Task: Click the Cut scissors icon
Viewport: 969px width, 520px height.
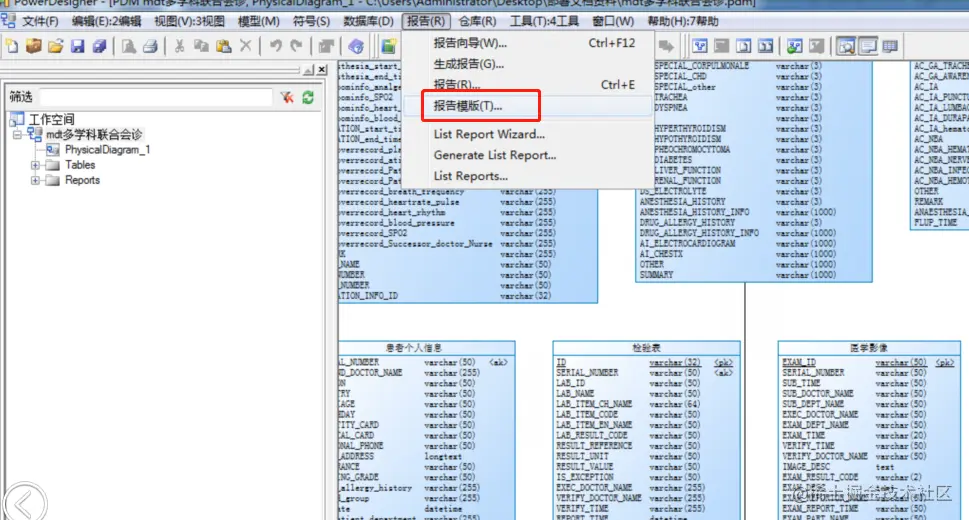Action: point(179,46)
